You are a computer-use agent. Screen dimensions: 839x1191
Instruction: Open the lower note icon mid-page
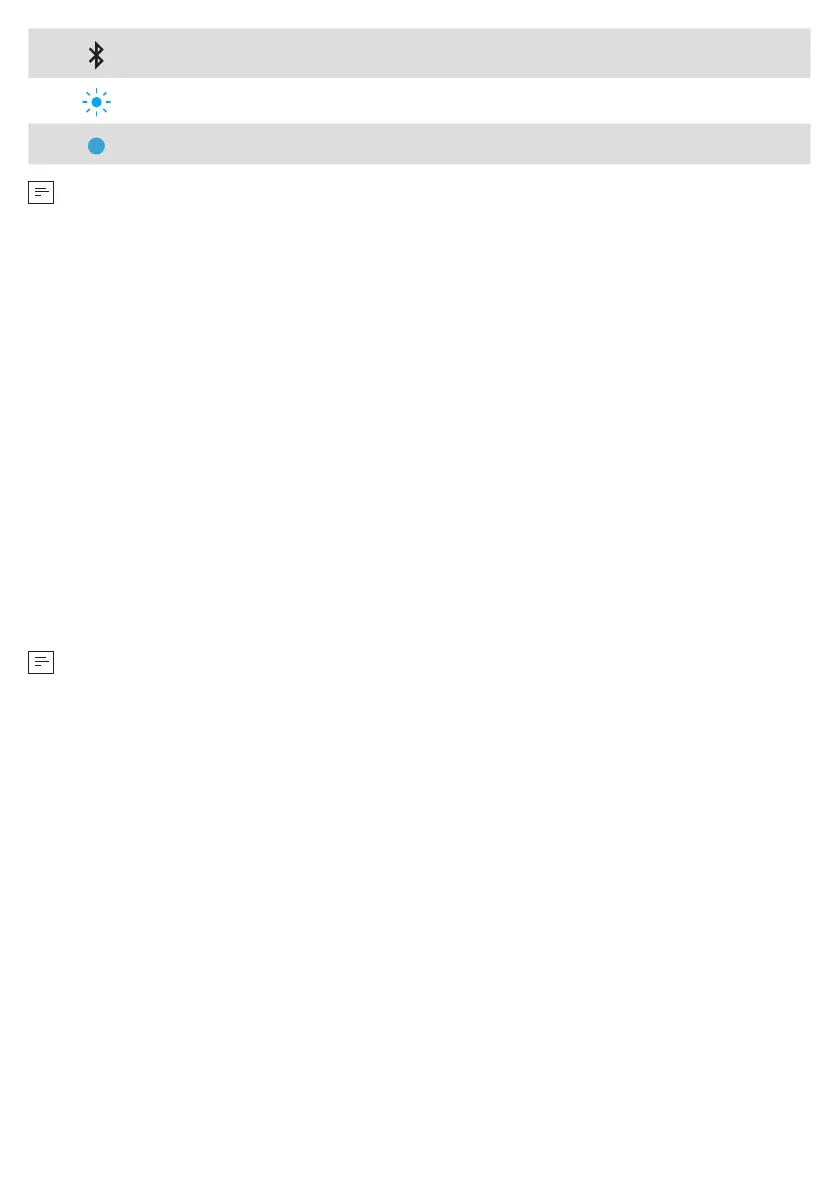click(41, 662)
